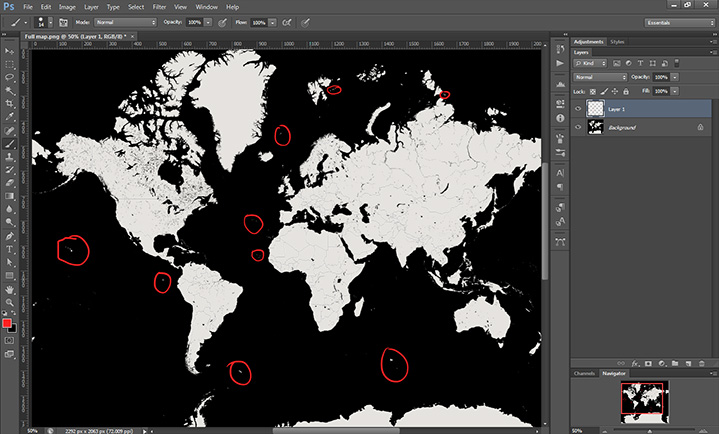Open the brush Mode dropdown in options bar
This screenshot has height=434, width=719.
coord(125,21)
